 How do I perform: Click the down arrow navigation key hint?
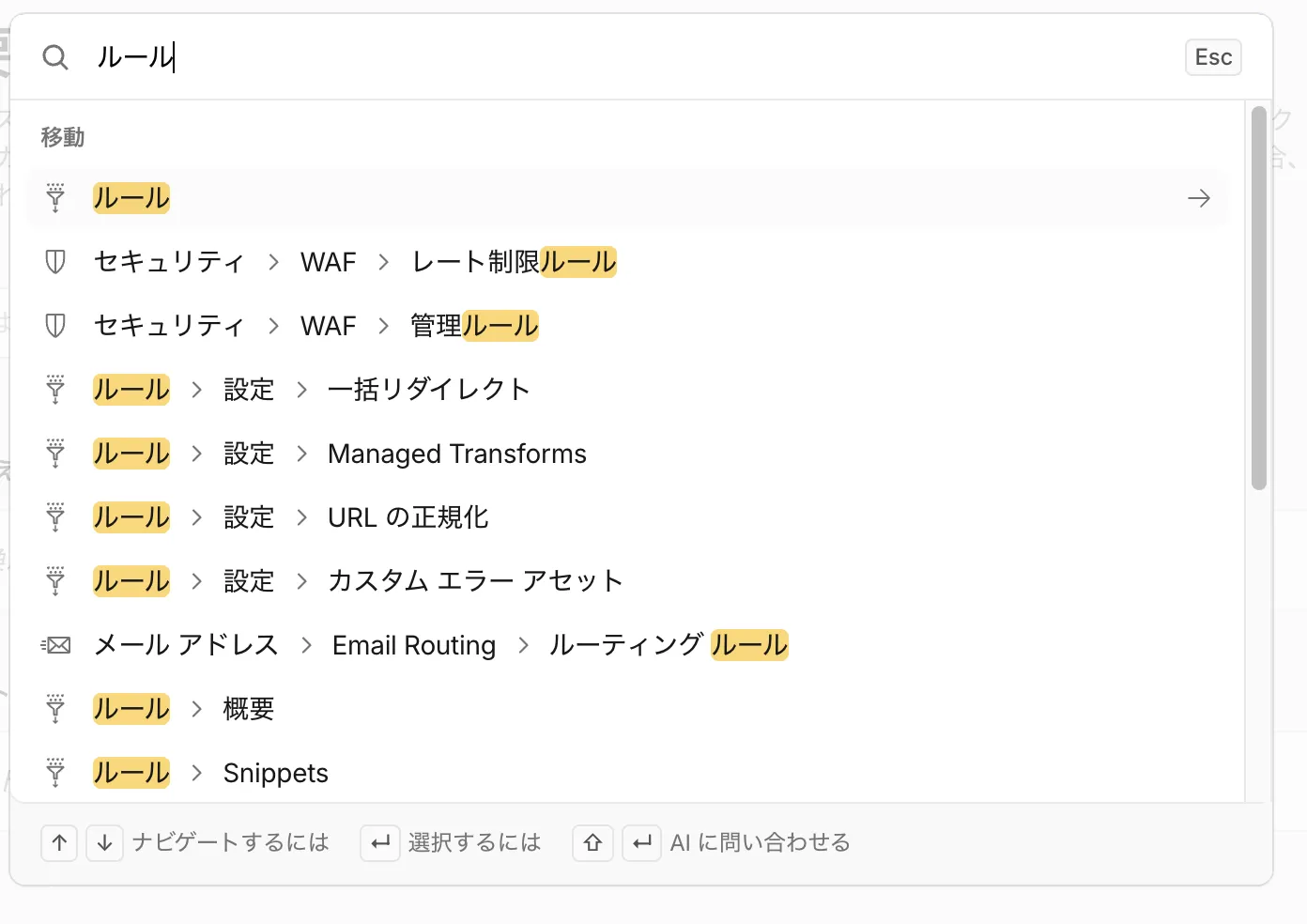coord(104,843)
